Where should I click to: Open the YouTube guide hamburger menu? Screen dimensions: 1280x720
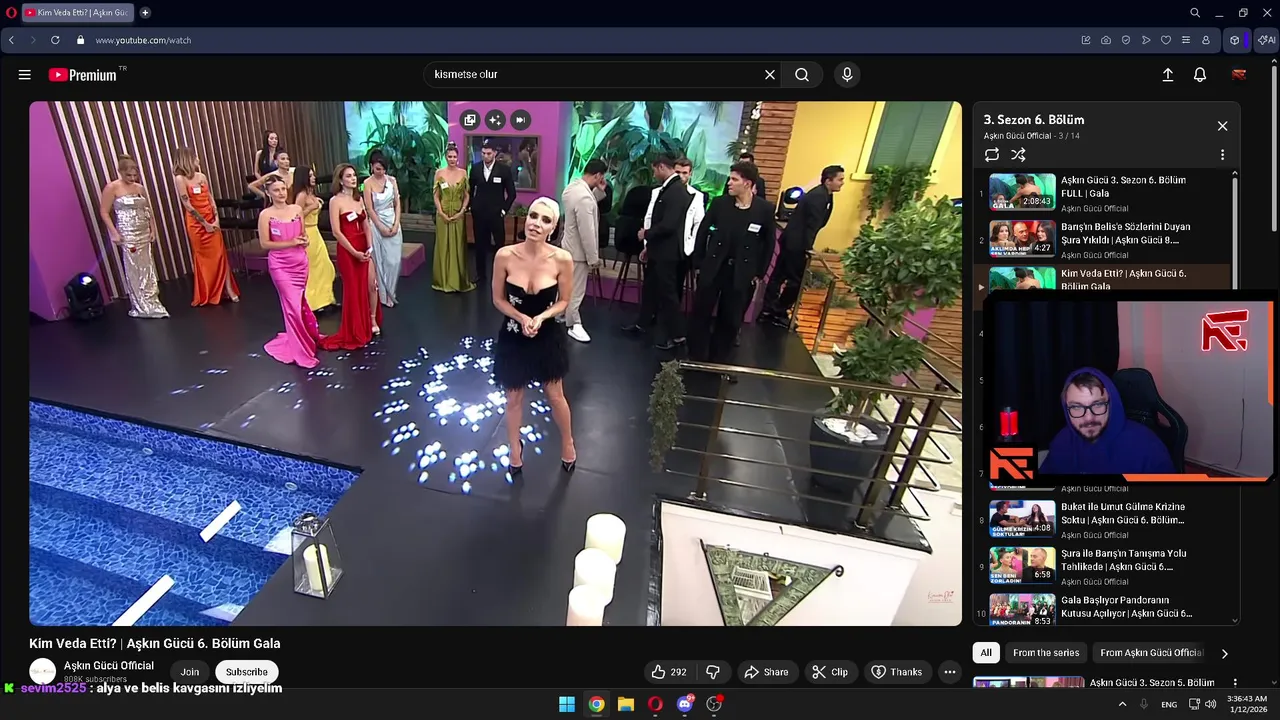(25, 75)
